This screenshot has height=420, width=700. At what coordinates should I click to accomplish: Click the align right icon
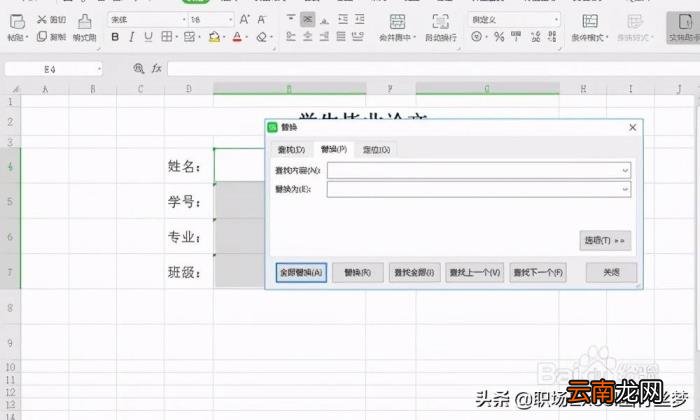coord(325,37)
